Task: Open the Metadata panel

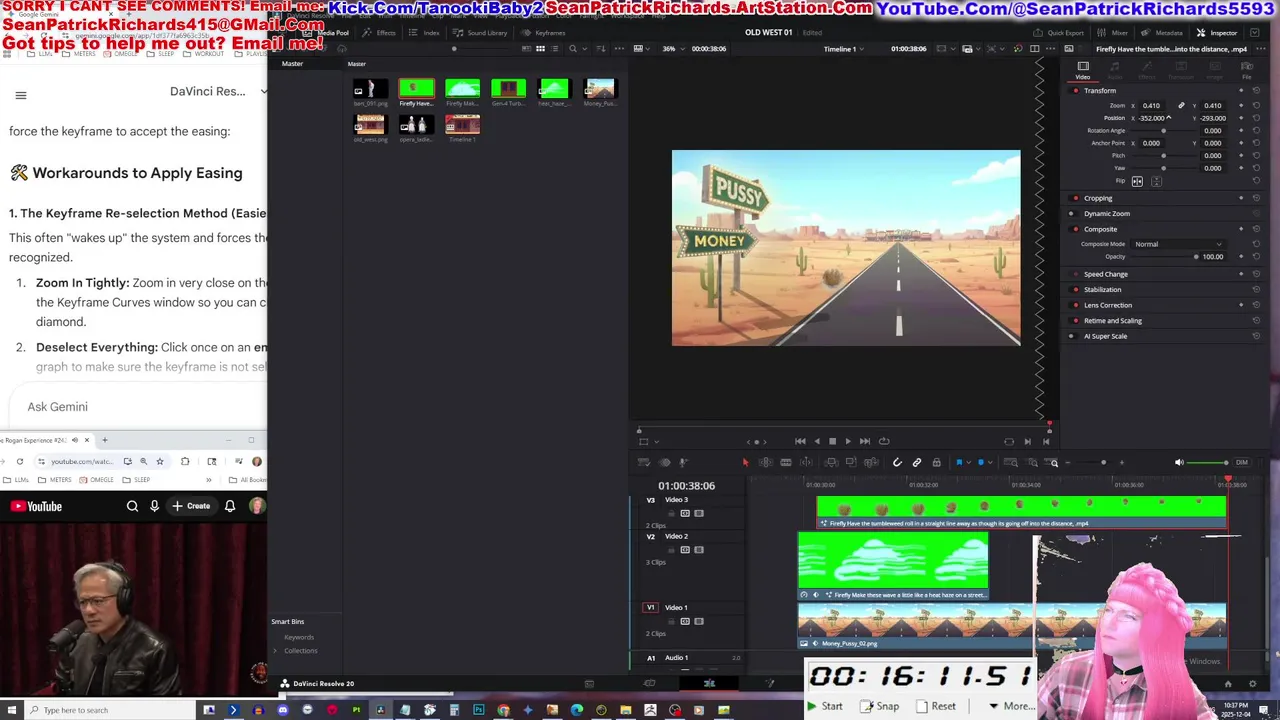Action: [x=1162, y=33]
